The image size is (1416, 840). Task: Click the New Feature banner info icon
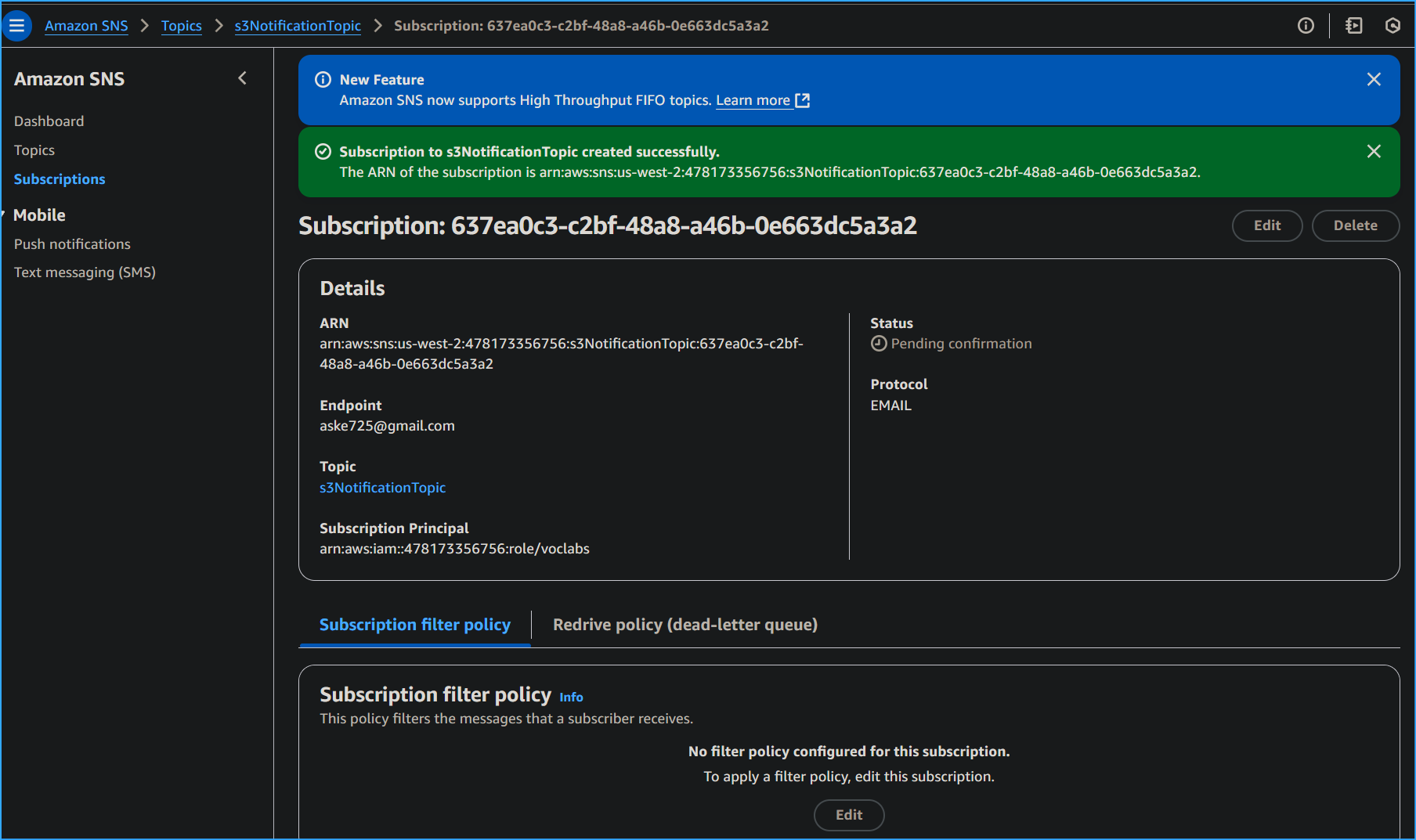[x=323, y=79]
